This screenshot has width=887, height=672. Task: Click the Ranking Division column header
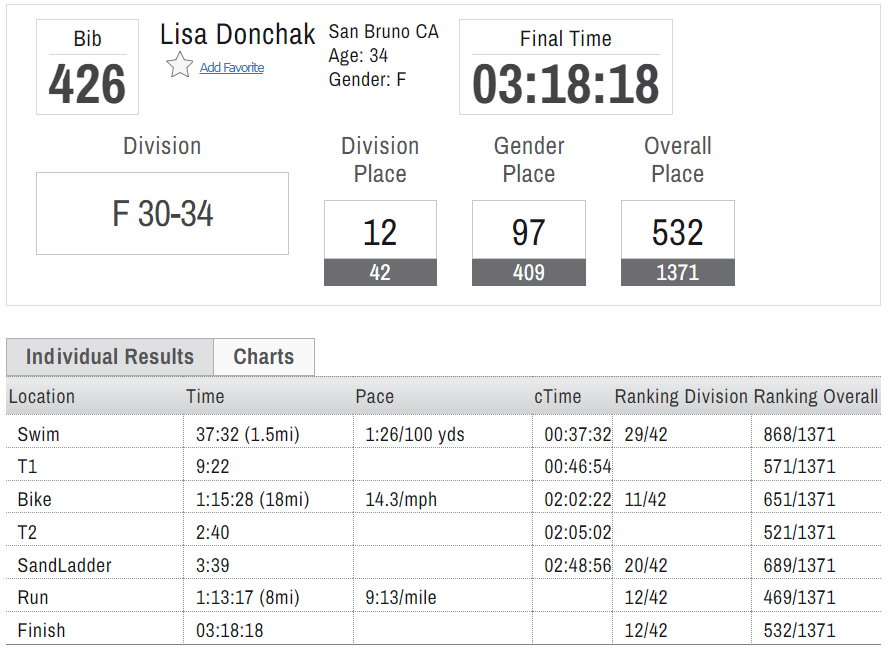pos(680,397)
